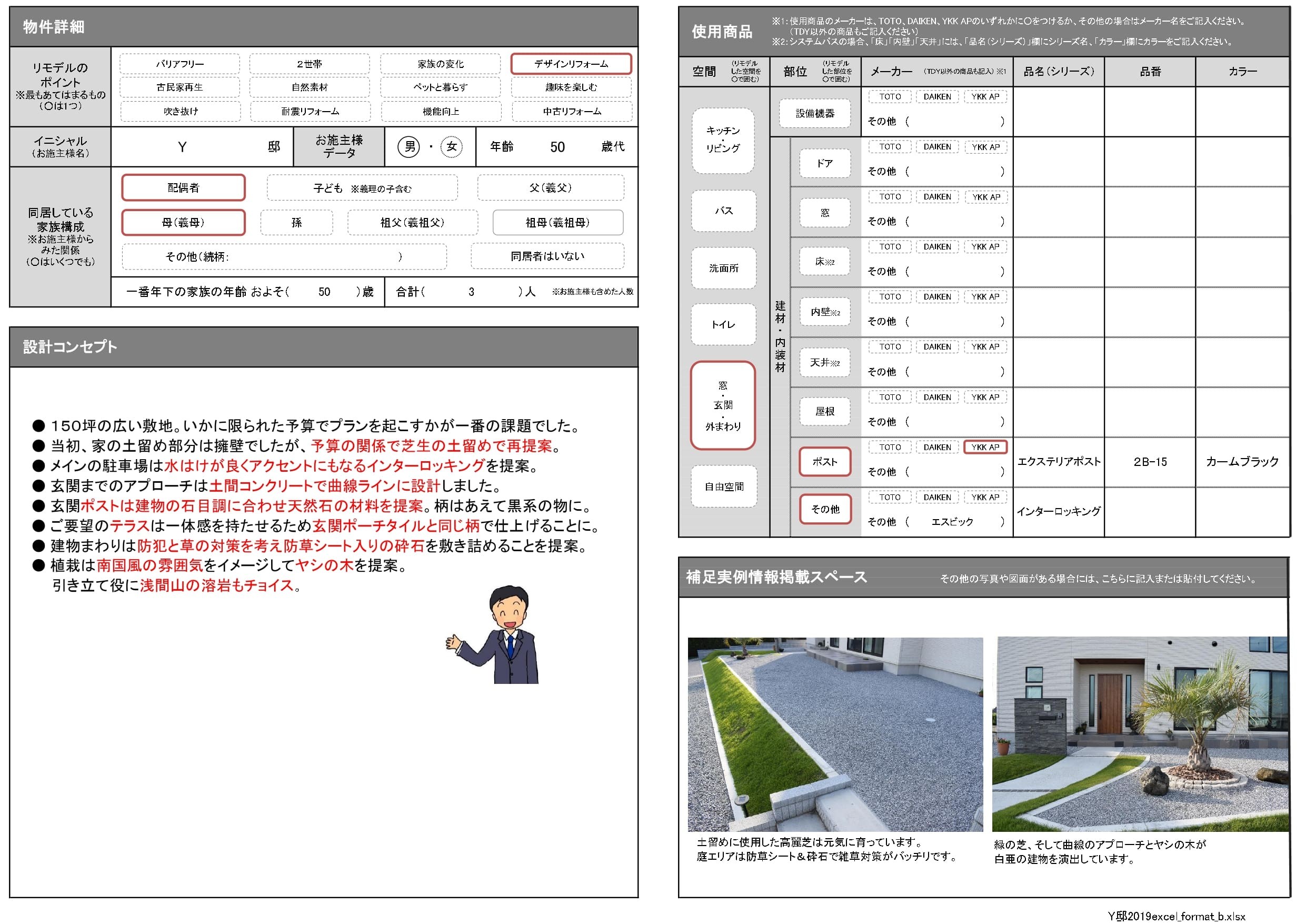Toggle the バリアフリー option box
1306x924 pixels.
(180, 64)
